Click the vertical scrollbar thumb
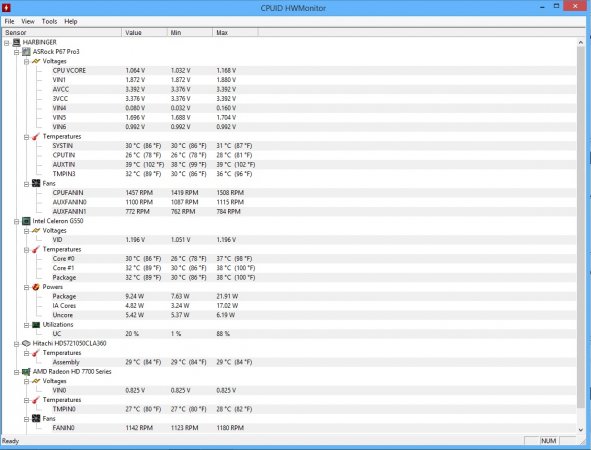Viewport: 591px width, 450px height. click(x=581, y=227)
